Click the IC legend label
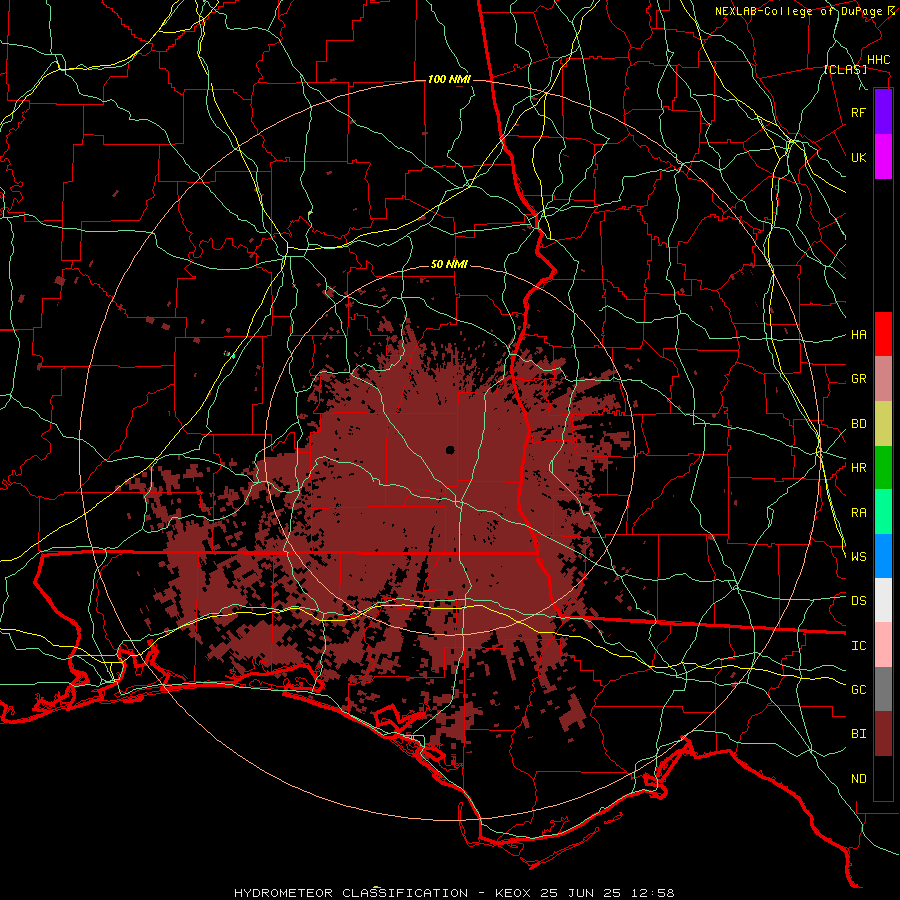 point(858,646)
